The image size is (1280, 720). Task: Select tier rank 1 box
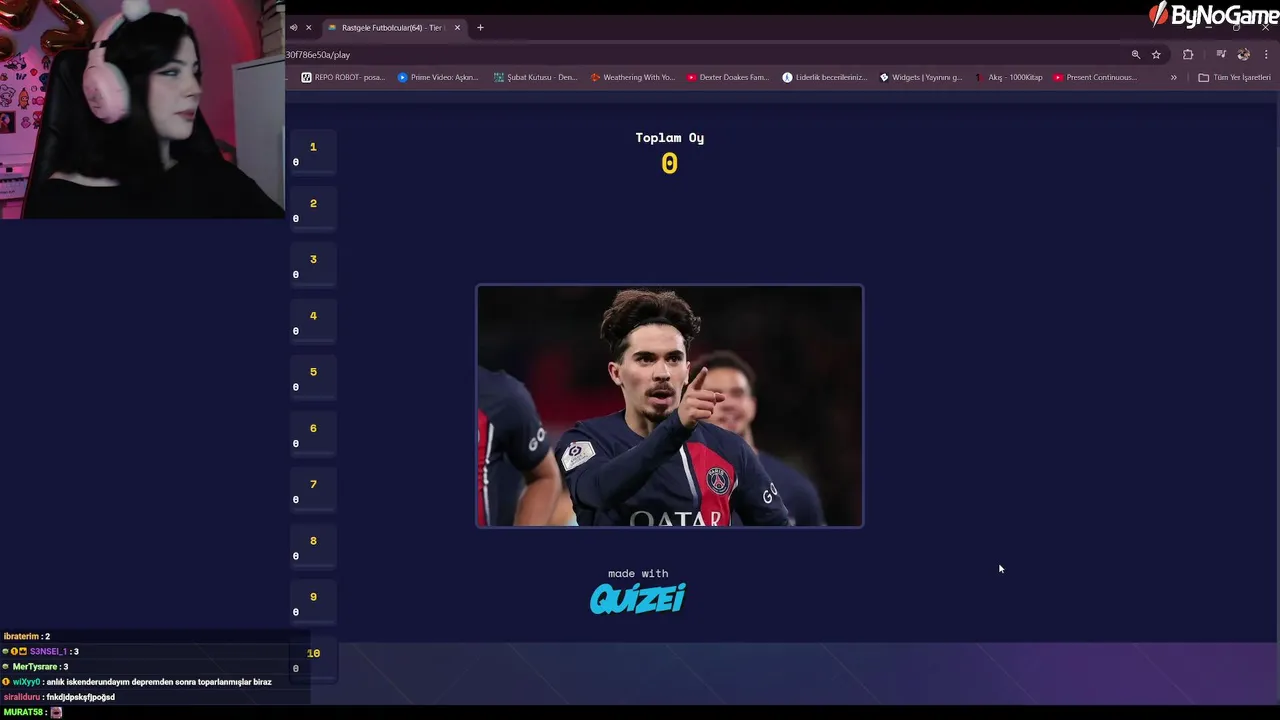coord(313,153)
